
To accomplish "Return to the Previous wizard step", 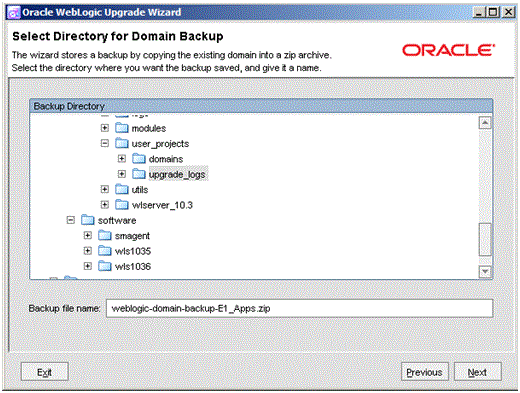I will (x=424, y=372).
